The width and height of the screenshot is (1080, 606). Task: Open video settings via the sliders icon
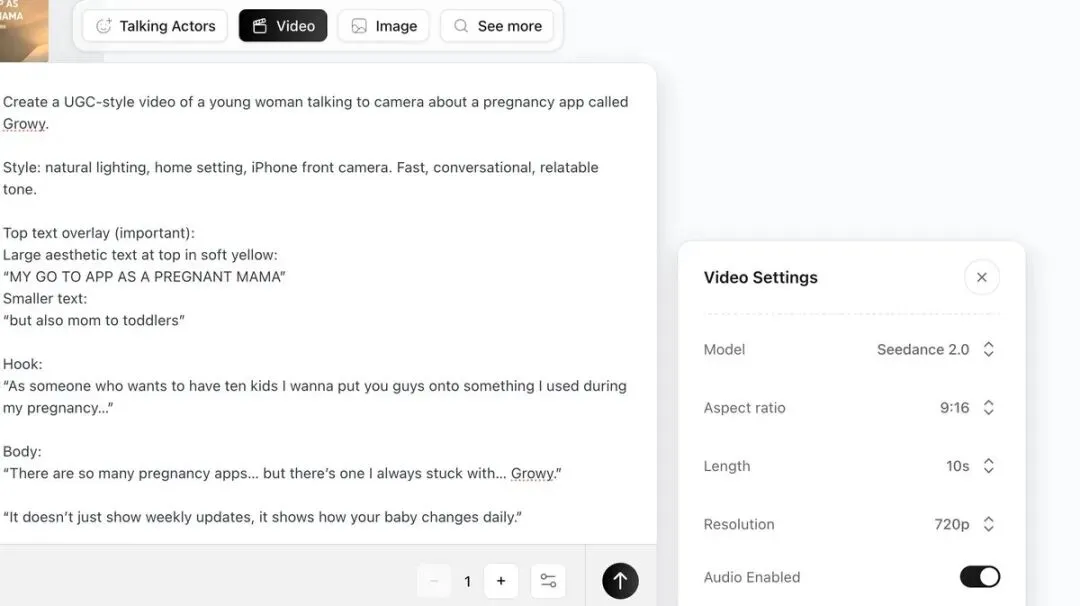(548, 581)
